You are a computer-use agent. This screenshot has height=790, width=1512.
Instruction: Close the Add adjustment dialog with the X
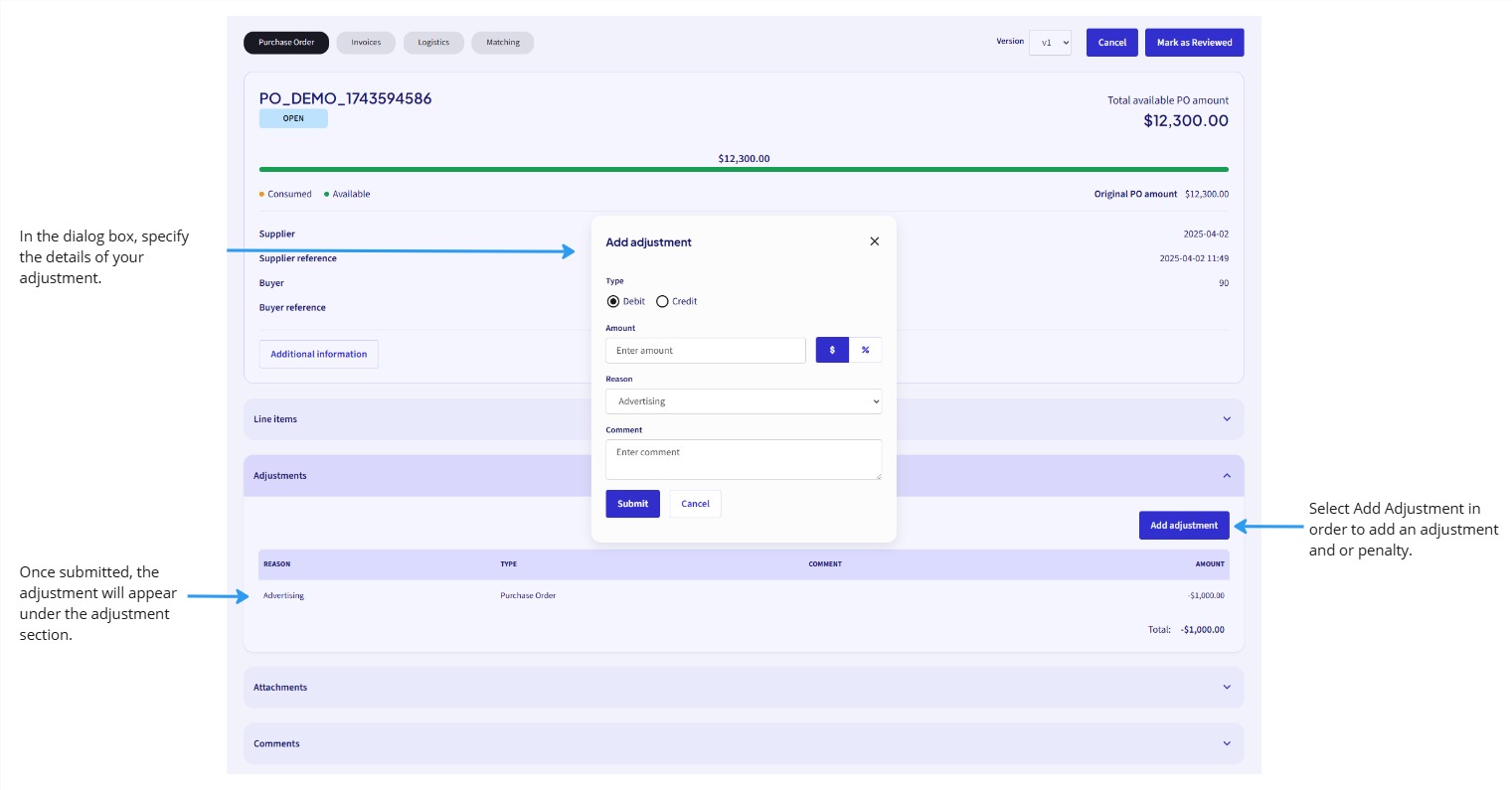coord(874,241)
